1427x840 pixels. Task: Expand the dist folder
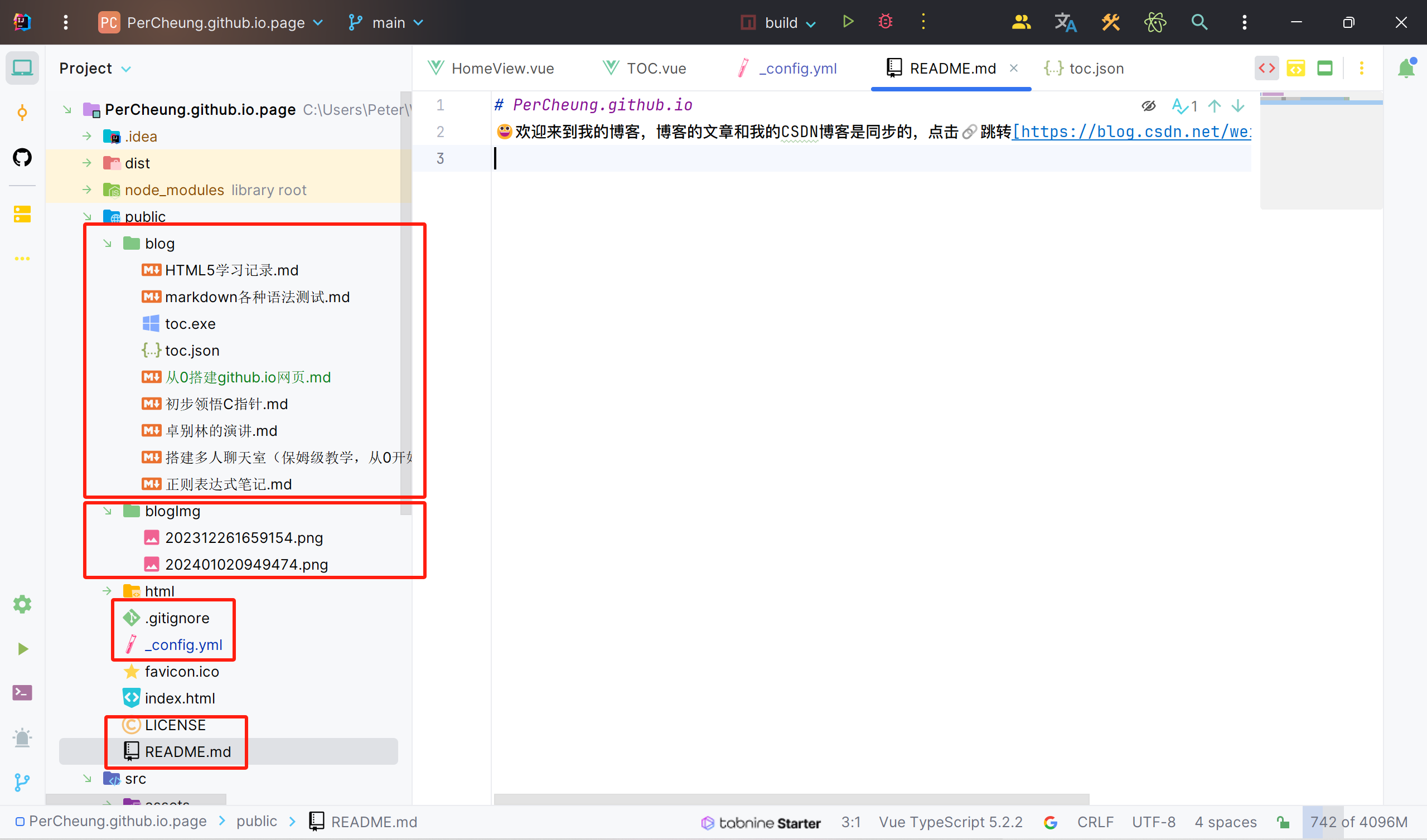[86, 162]
